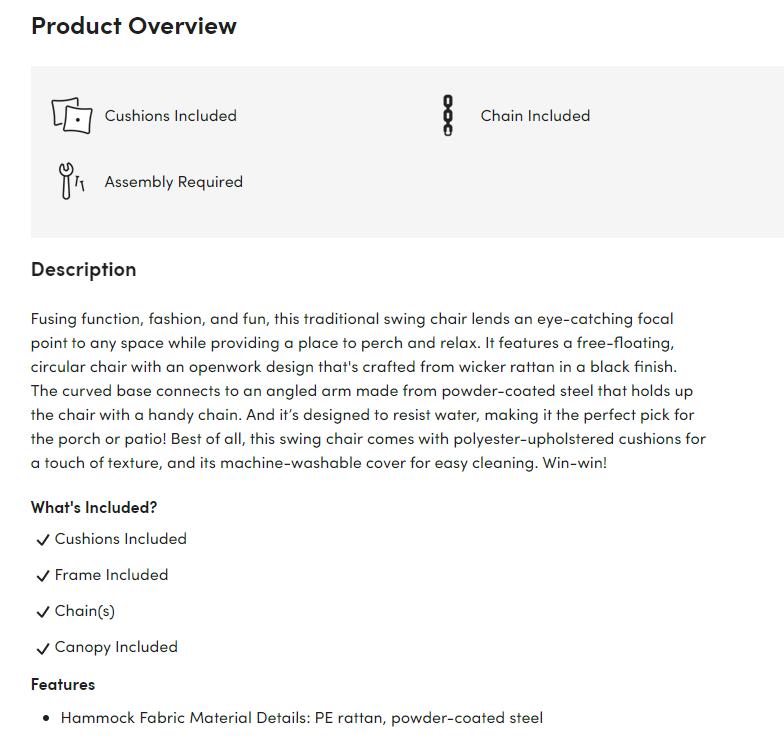Click checkmark beside Canopy Included
Viewport: 784px width, 745px height.
(x=43, y=648)
